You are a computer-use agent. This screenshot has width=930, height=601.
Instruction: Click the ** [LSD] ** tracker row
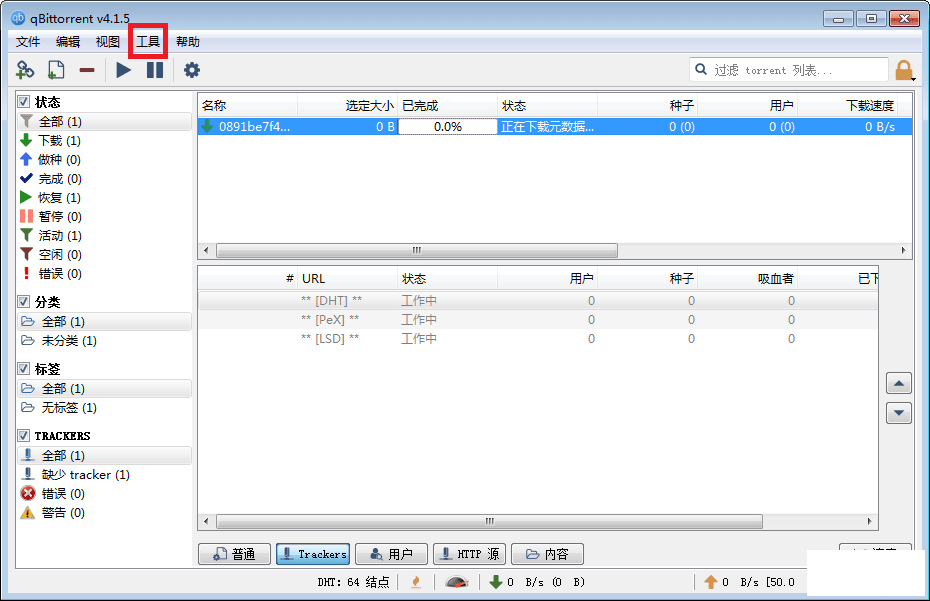tap(538, 339)
